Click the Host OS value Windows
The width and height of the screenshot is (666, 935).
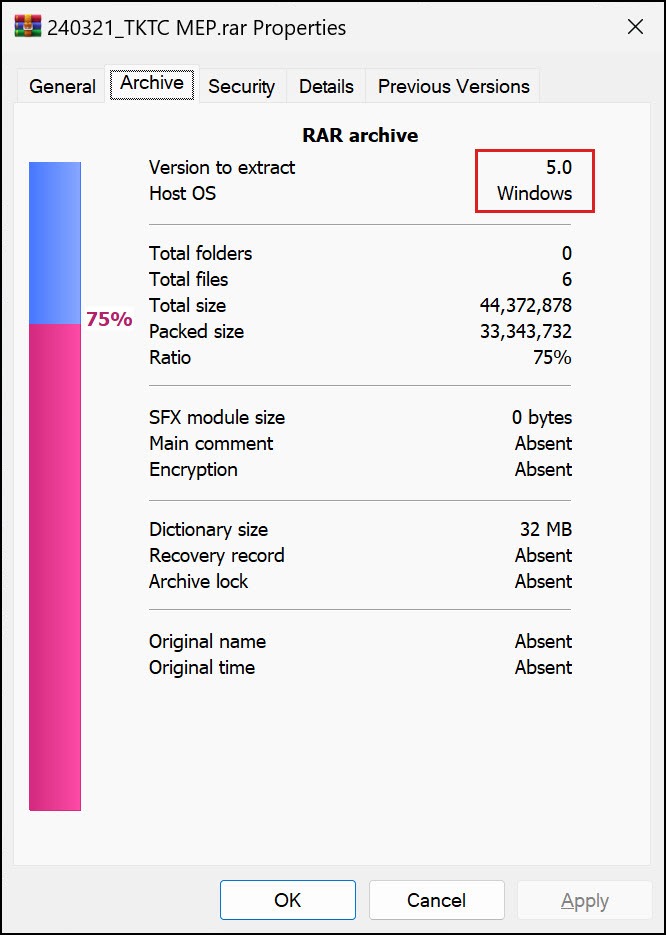535,193
